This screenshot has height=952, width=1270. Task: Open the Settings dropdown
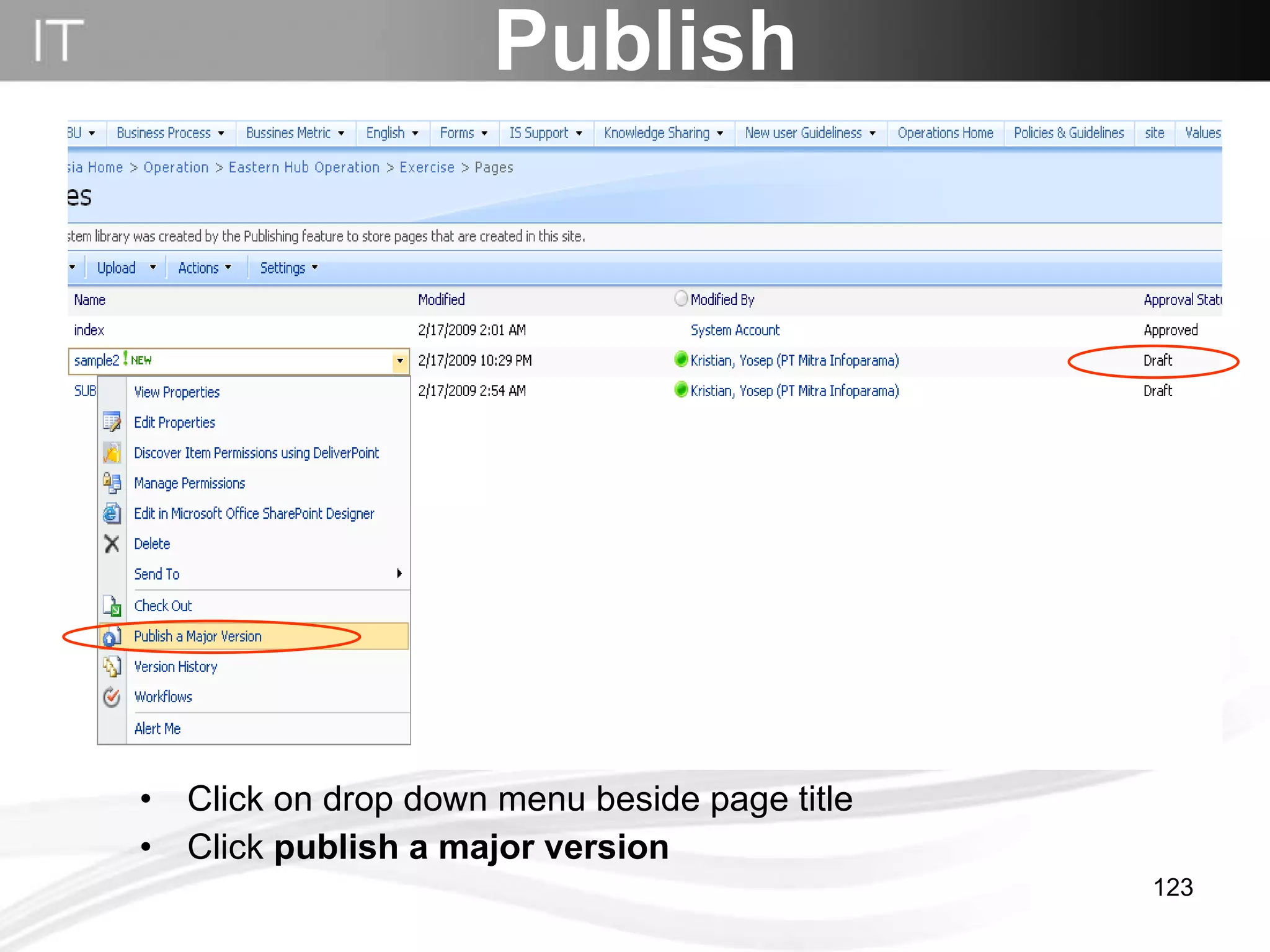click(x=289, y=268)
